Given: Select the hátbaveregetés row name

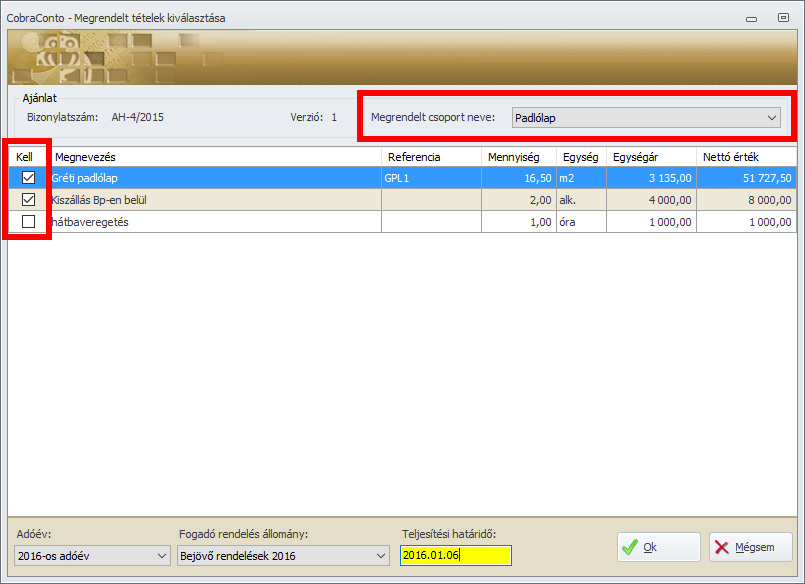Looking at the screenshot, I should point(90,222).
